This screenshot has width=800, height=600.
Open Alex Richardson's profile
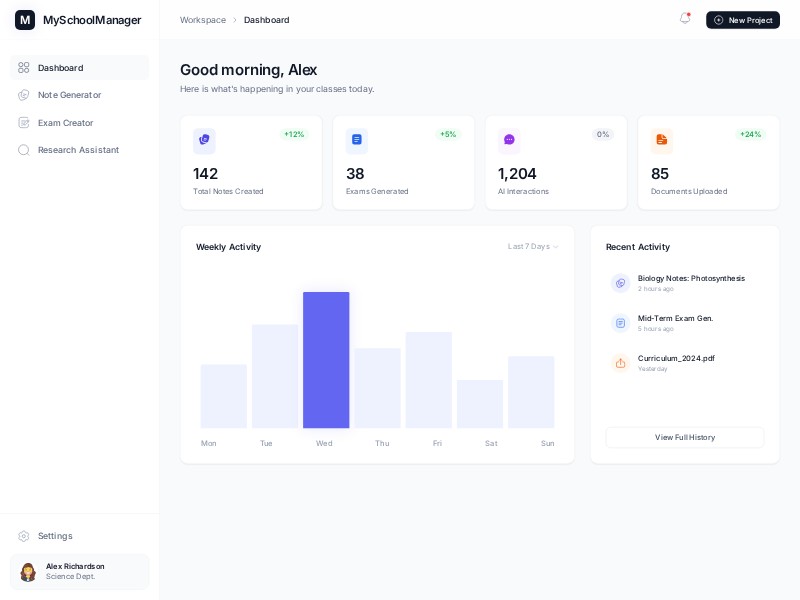(75, 571)
